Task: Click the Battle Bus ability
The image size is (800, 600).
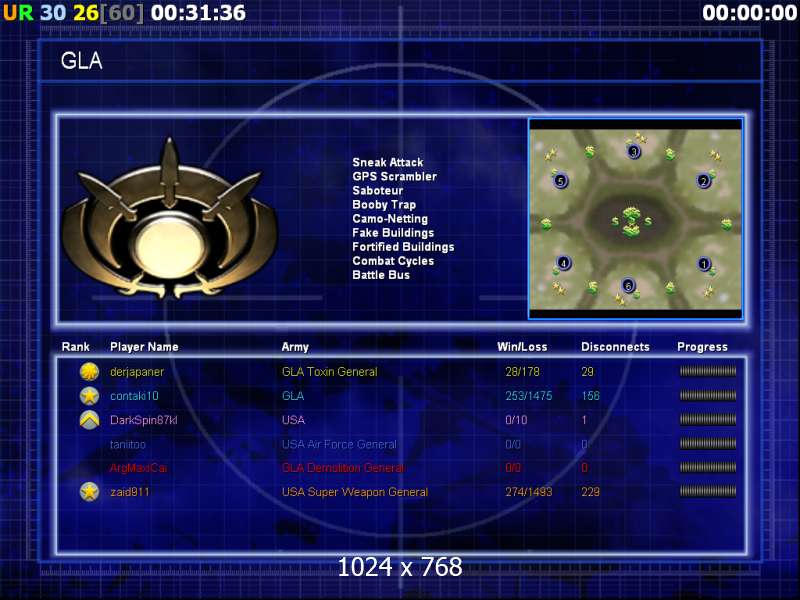Action: point(381,275)
